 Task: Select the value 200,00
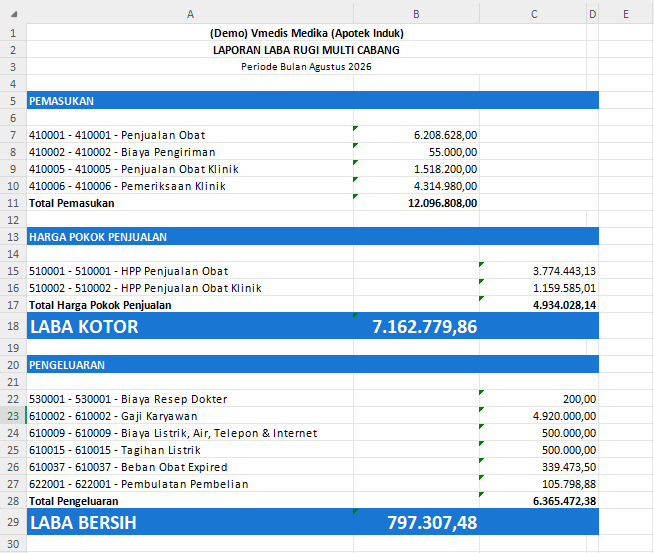click(579, 399)
